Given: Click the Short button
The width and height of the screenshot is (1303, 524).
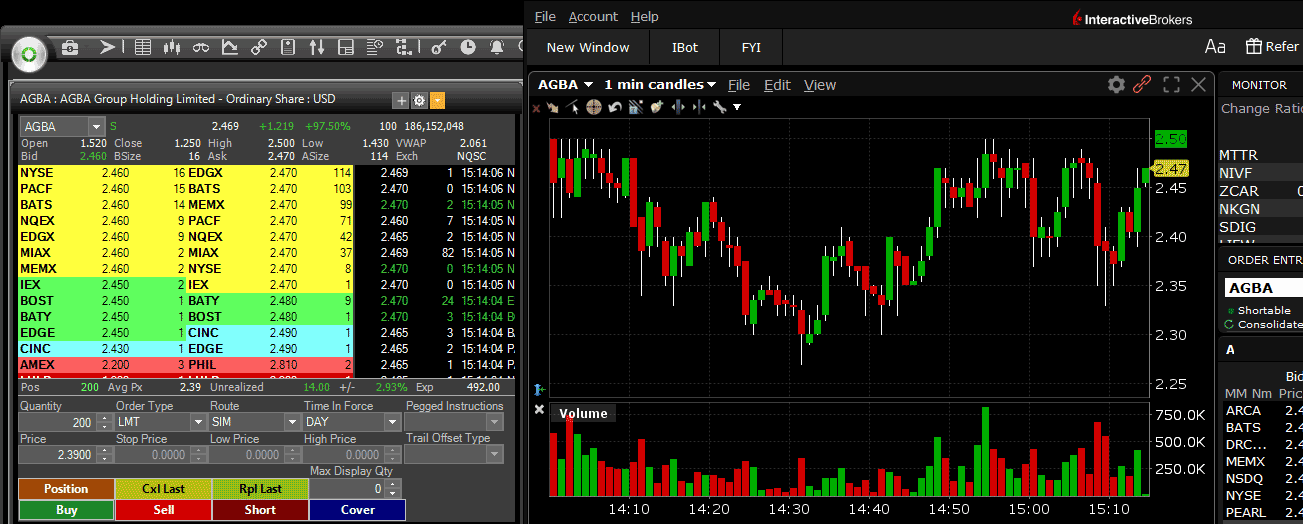Looking at the screenshot, I should click(260, 510).
